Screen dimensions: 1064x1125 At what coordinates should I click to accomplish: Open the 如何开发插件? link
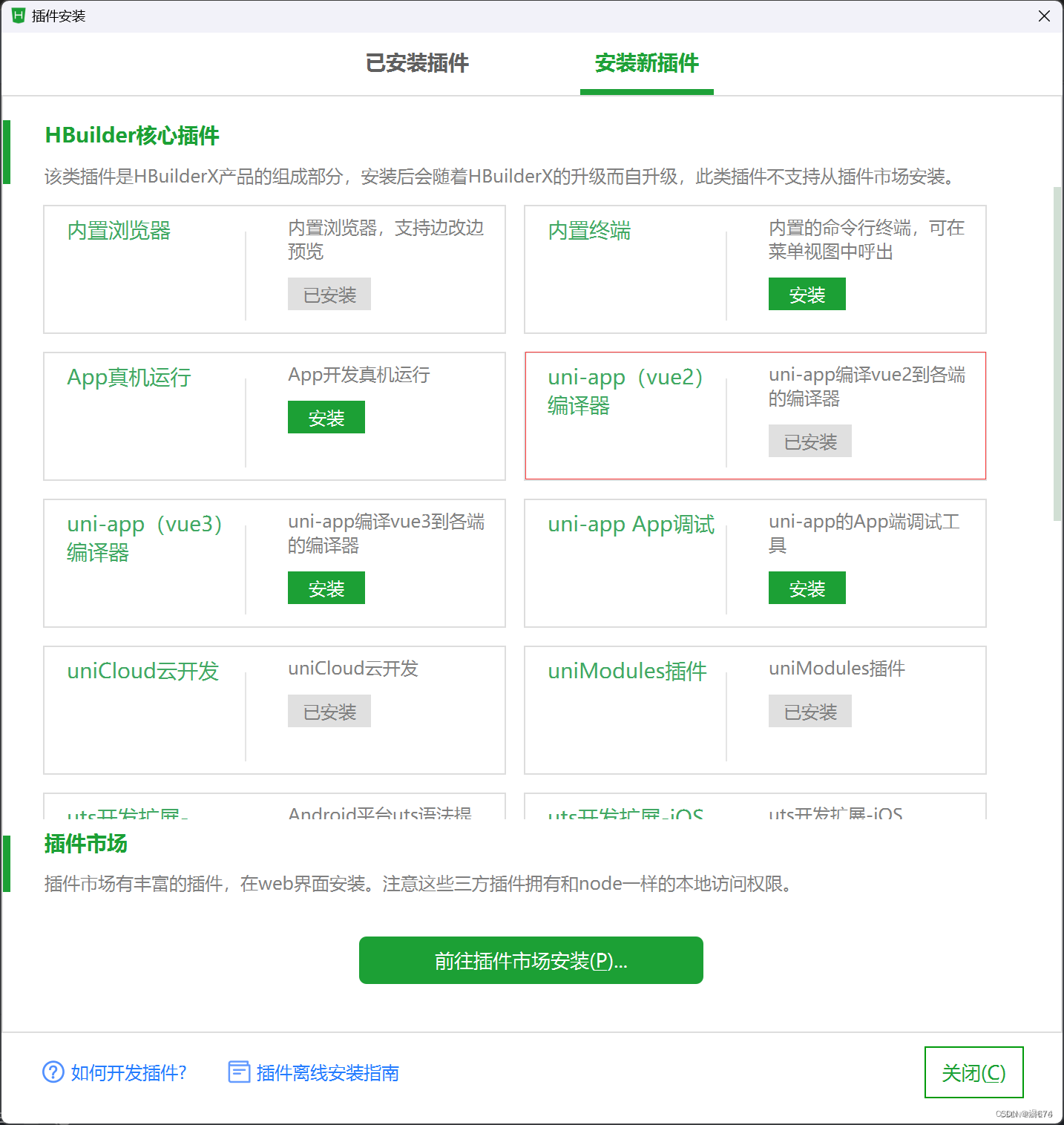point(128,1072)
